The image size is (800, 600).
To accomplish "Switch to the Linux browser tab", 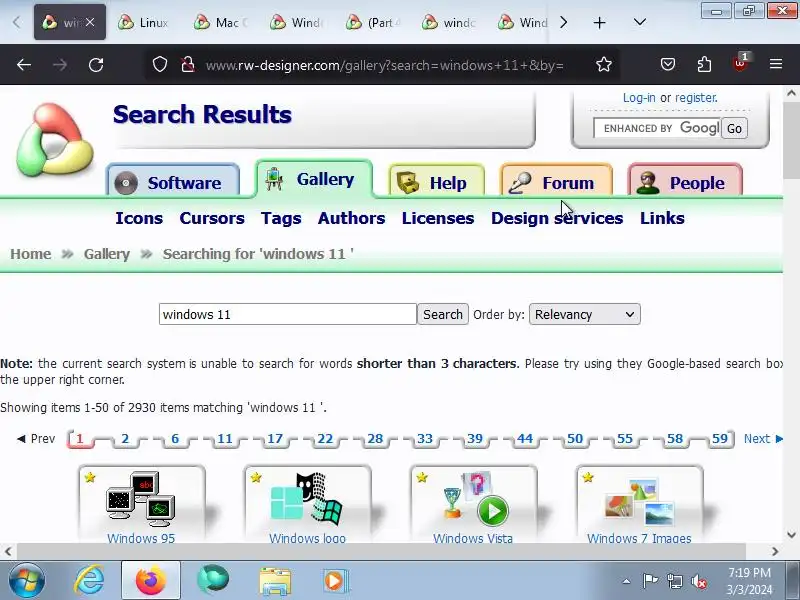I will (144, 22).
